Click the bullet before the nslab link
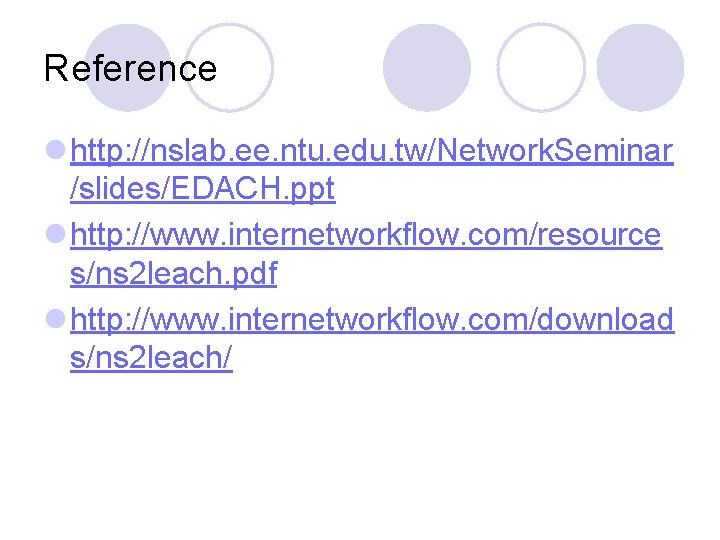 coord(56,153)
